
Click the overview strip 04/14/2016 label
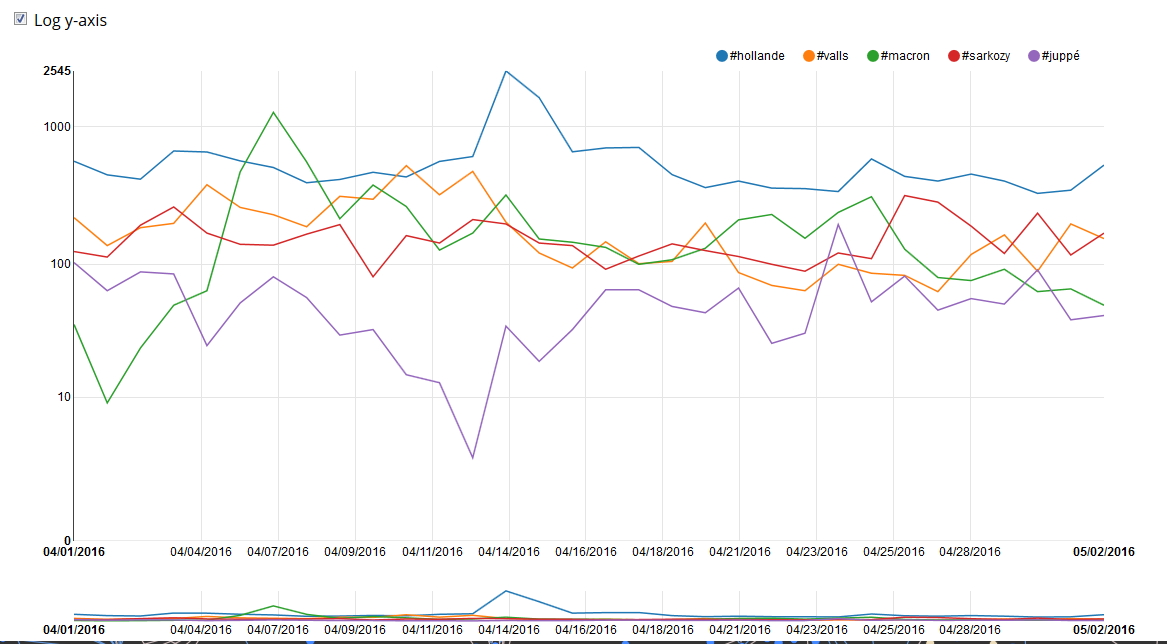[x=509, y=630]
